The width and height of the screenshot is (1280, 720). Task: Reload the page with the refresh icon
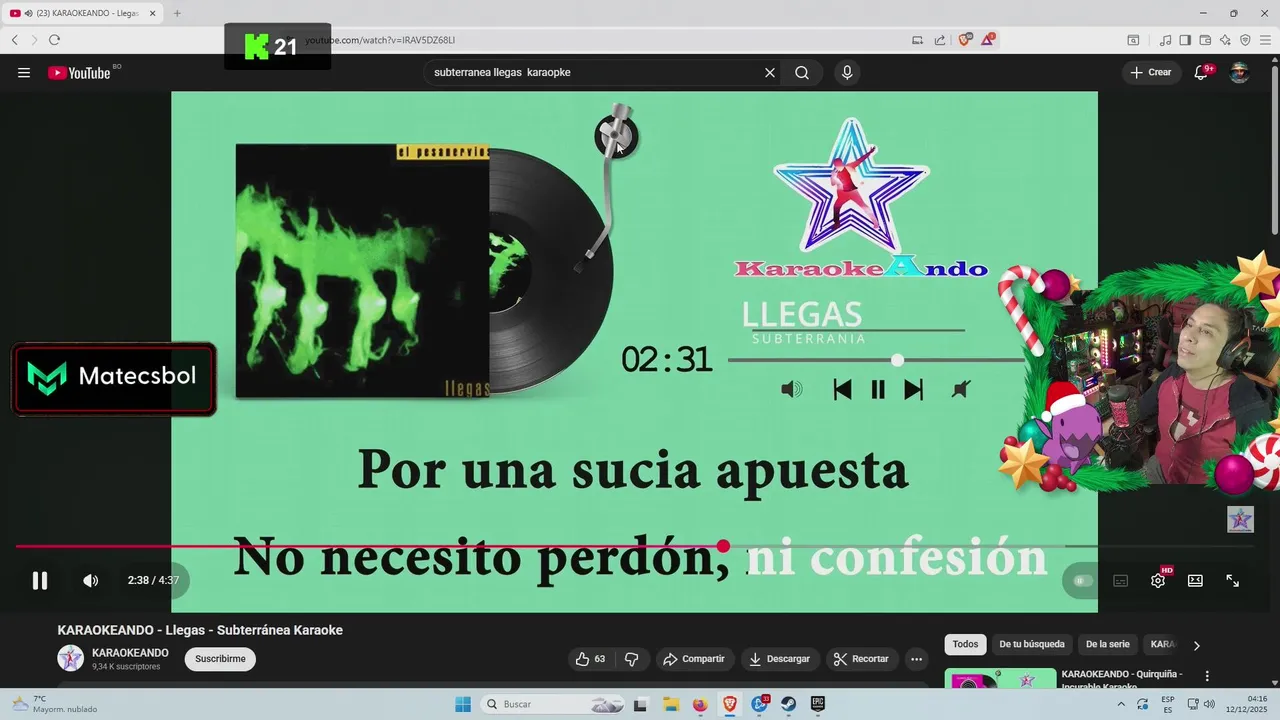pyautogui.click(x=54, y=40)
